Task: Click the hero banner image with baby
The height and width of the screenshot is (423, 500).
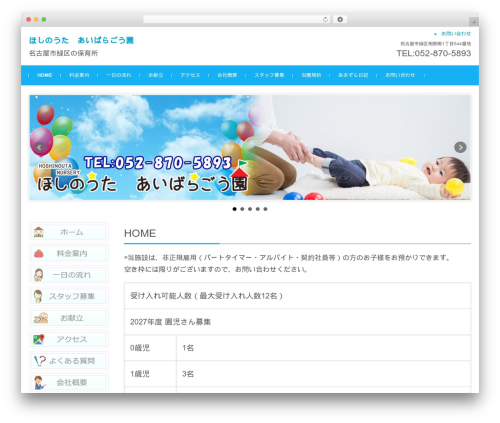Action: 250,147
